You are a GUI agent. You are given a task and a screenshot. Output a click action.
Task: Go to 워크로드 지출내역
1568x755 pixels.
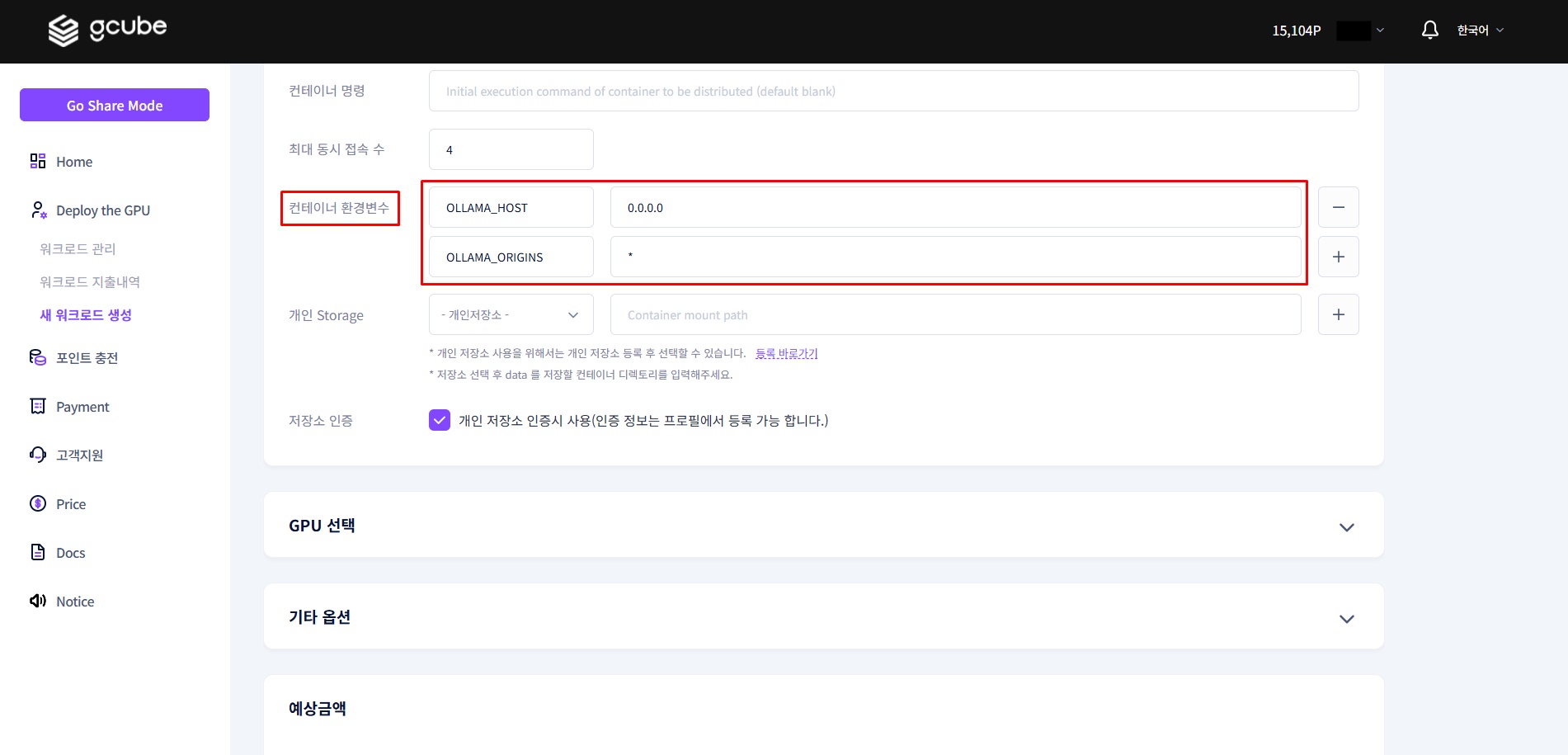pos(90,281)
